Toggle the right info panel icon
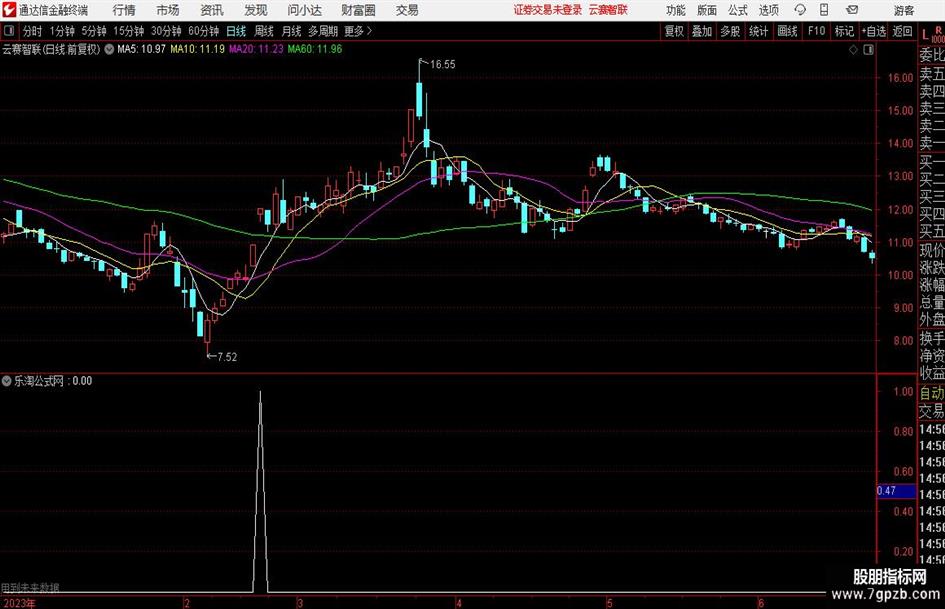The height and width of the screenshot is (609, 945). [868, 50]
